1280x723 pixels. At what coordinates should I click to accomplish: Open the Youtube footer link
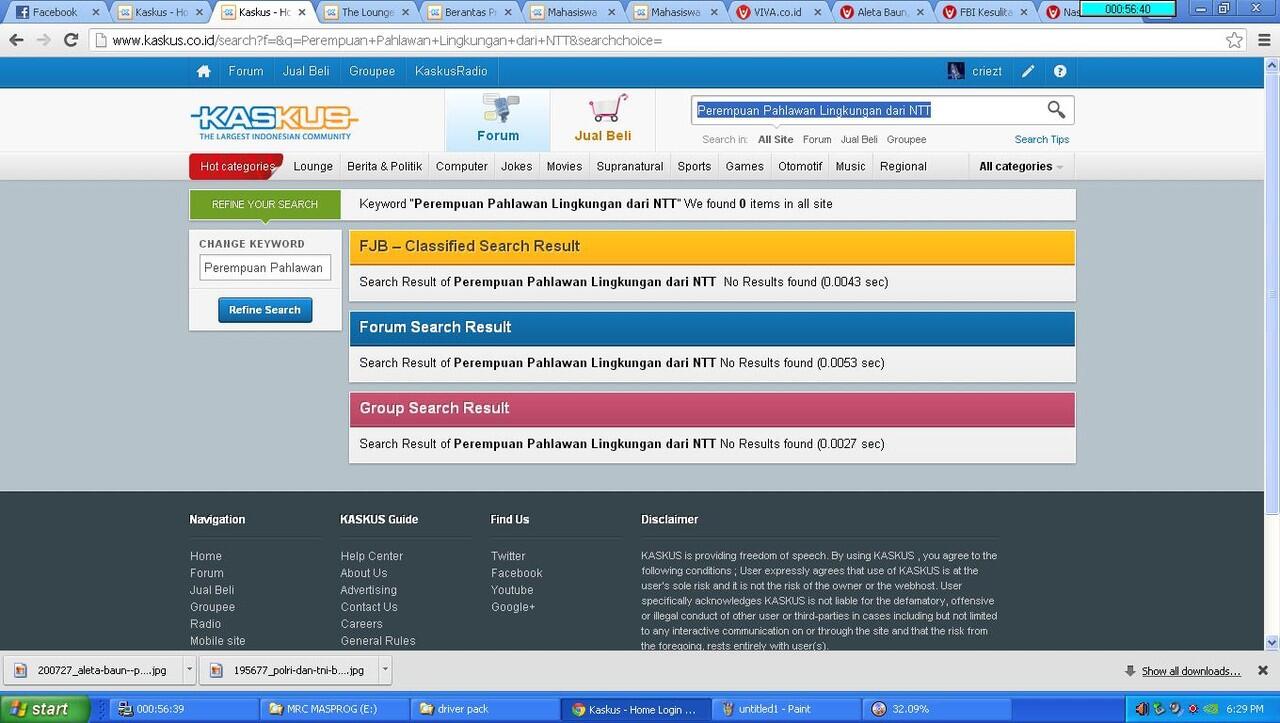tap(512, 590)
